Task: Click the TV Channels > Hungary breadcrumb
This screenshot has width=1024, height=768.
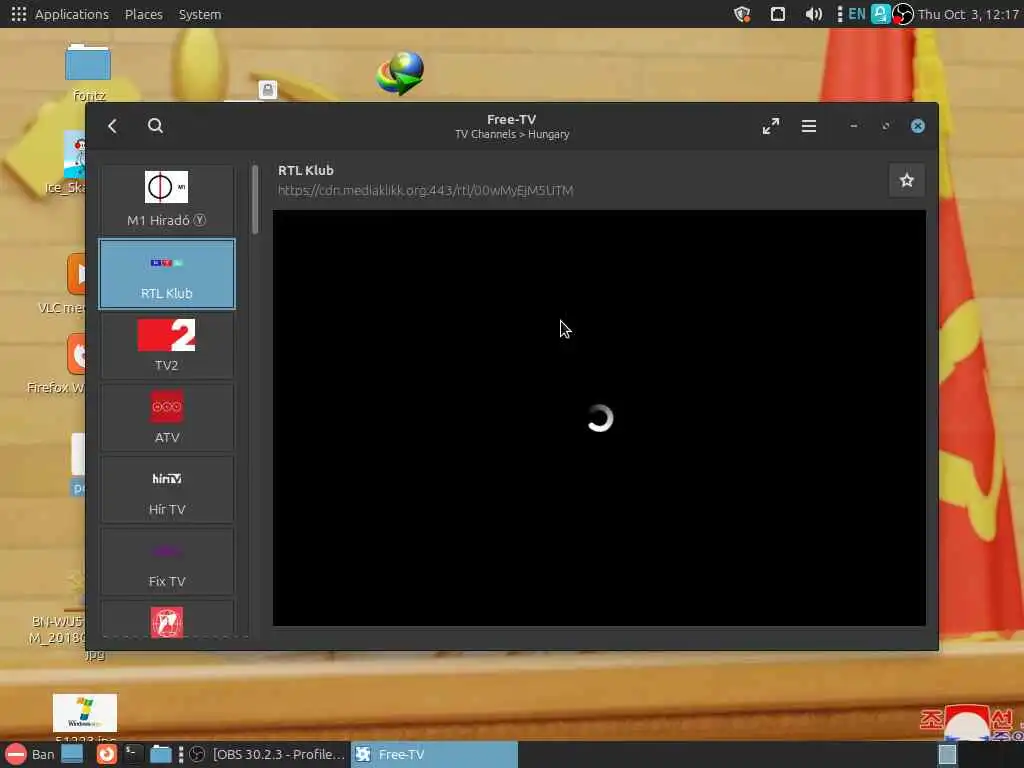Action: click(512, 135)
